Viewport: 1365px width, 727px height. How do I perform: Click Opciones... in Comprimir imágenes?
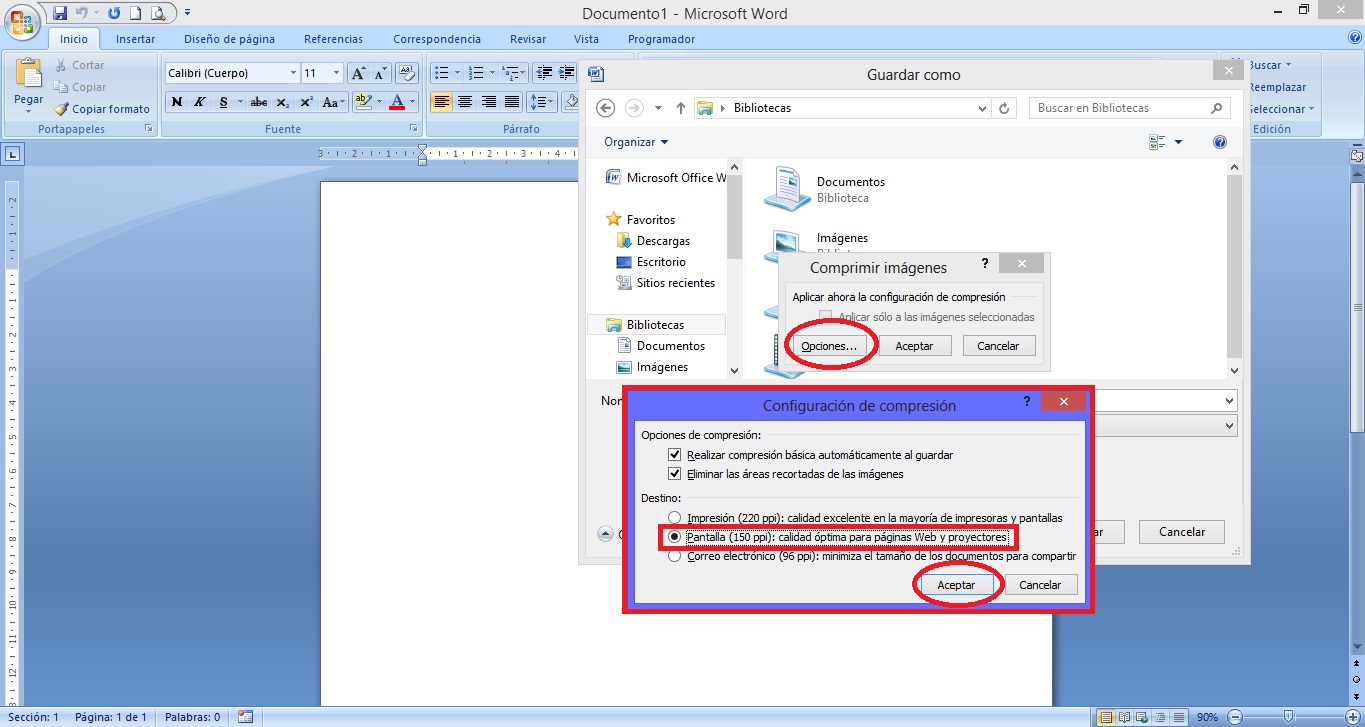tap(830, 346)
